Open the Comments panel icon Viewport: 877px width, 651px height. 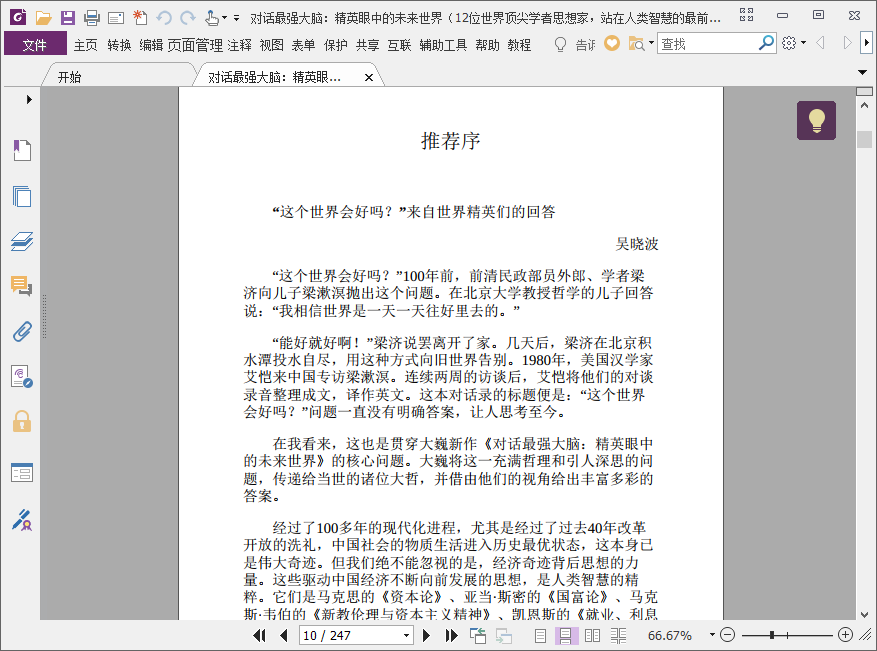point(22,286)
